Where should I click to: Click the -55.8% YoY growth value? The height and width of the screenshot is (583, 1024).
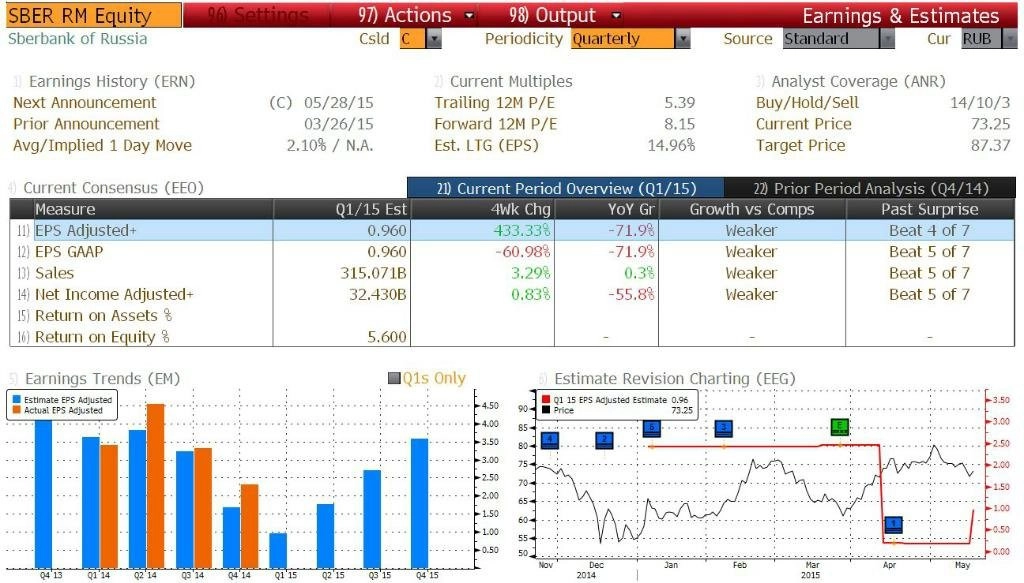click(x=631, y=294)
